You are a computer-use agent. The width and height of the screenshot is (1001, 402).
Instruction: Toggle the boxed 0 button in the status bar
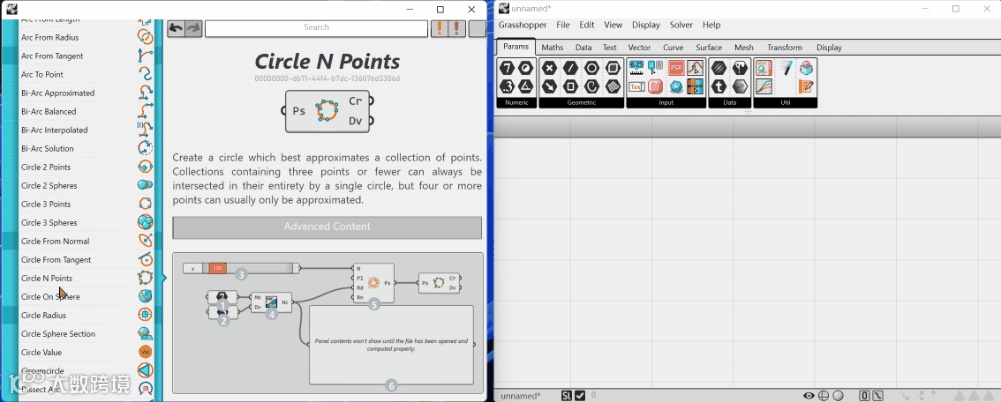point(864,396)
